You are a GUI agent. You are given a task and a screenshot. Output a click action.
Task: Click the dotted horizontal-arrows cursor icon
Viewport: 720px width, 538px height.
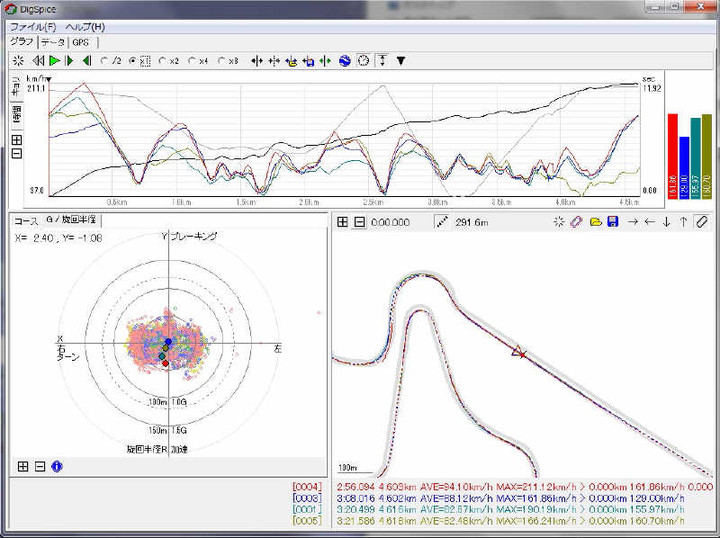274,61
